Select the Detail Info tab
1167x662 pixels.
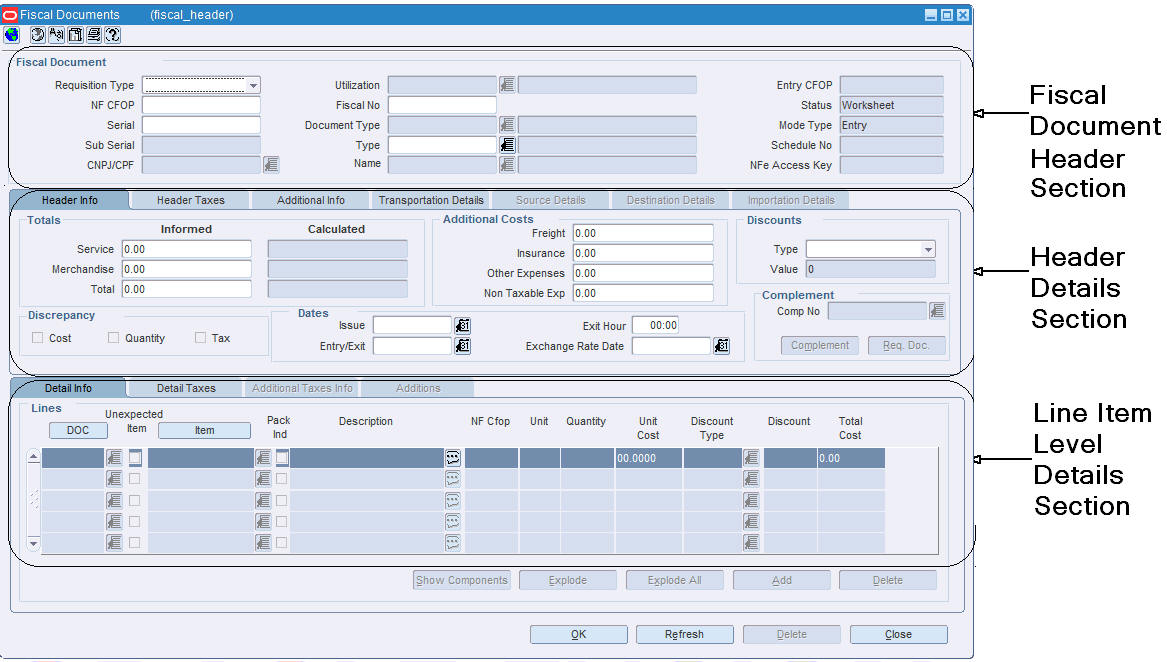pyautogui.click(x=68, y=388)
